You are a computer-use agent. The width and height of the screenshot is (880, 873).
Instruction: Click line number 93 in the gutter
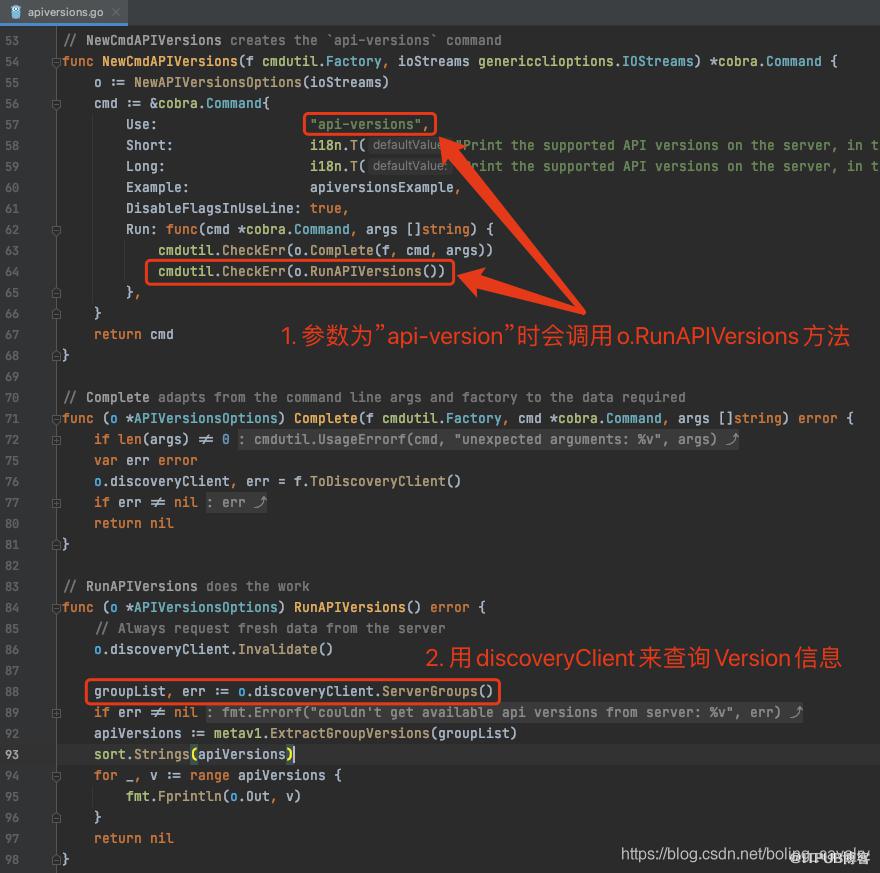point(12,755)
